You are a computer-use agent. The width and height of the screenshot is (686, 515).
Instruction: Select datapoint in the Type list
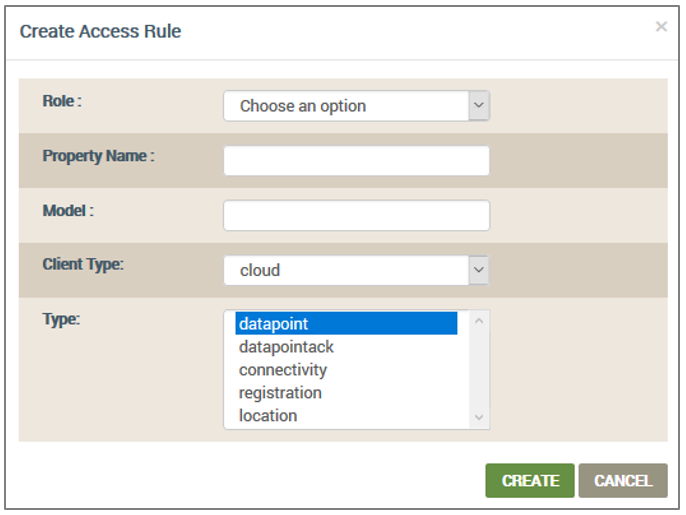346,323
